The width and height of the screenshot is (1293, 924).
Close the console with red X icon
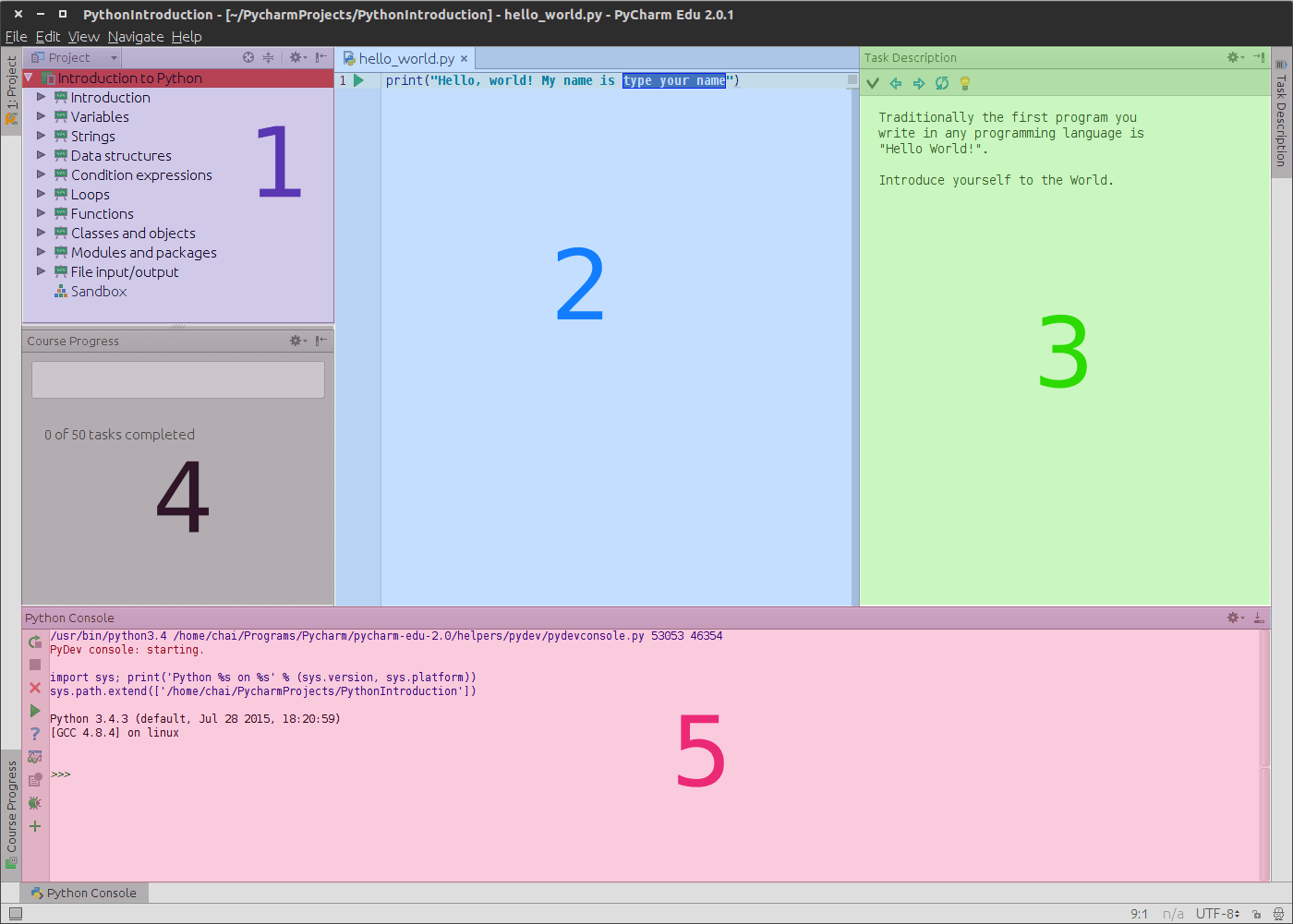point(35,688)
